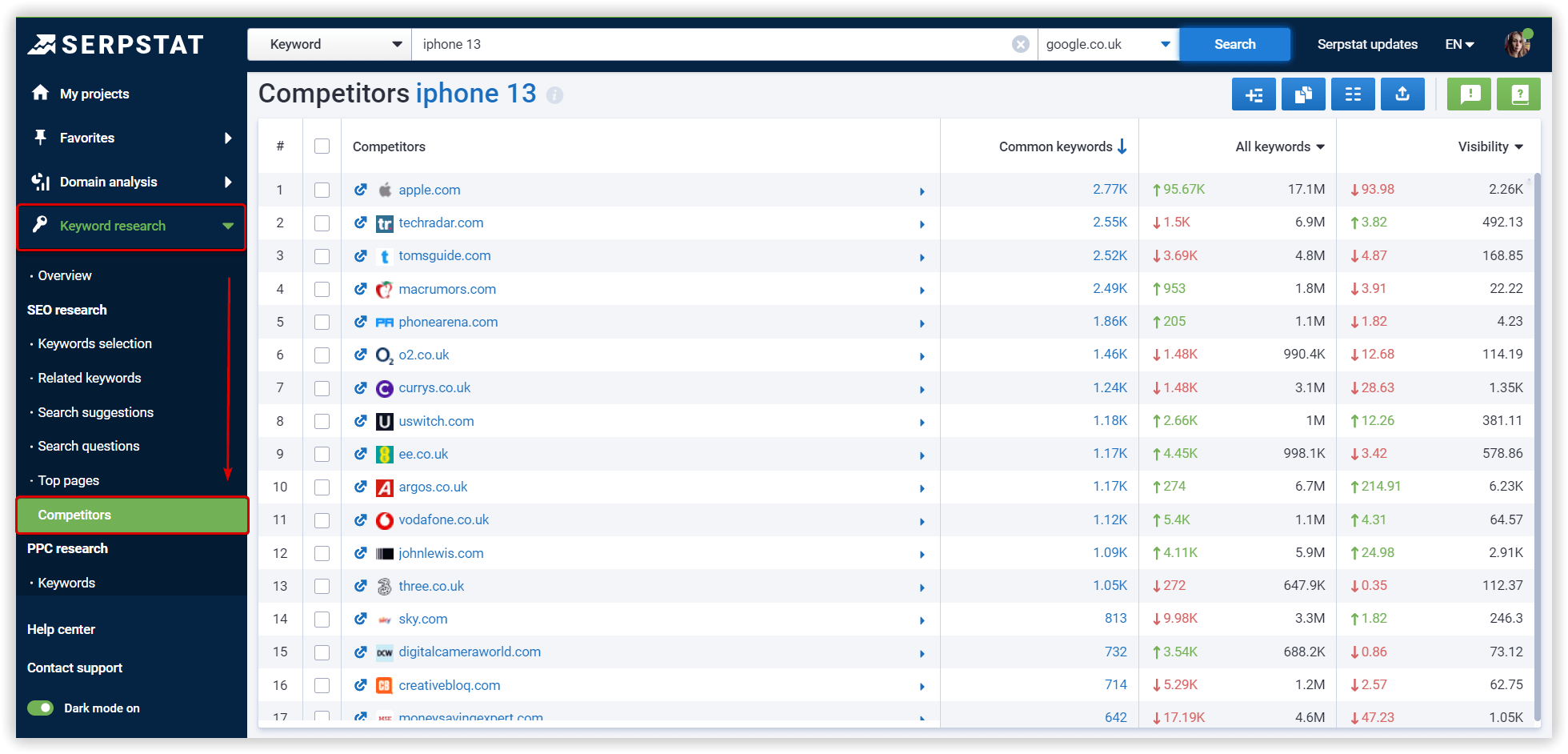Open creativebloq.com external link icon
This screenshot has height=754, width=1568.
click(361, 685)
